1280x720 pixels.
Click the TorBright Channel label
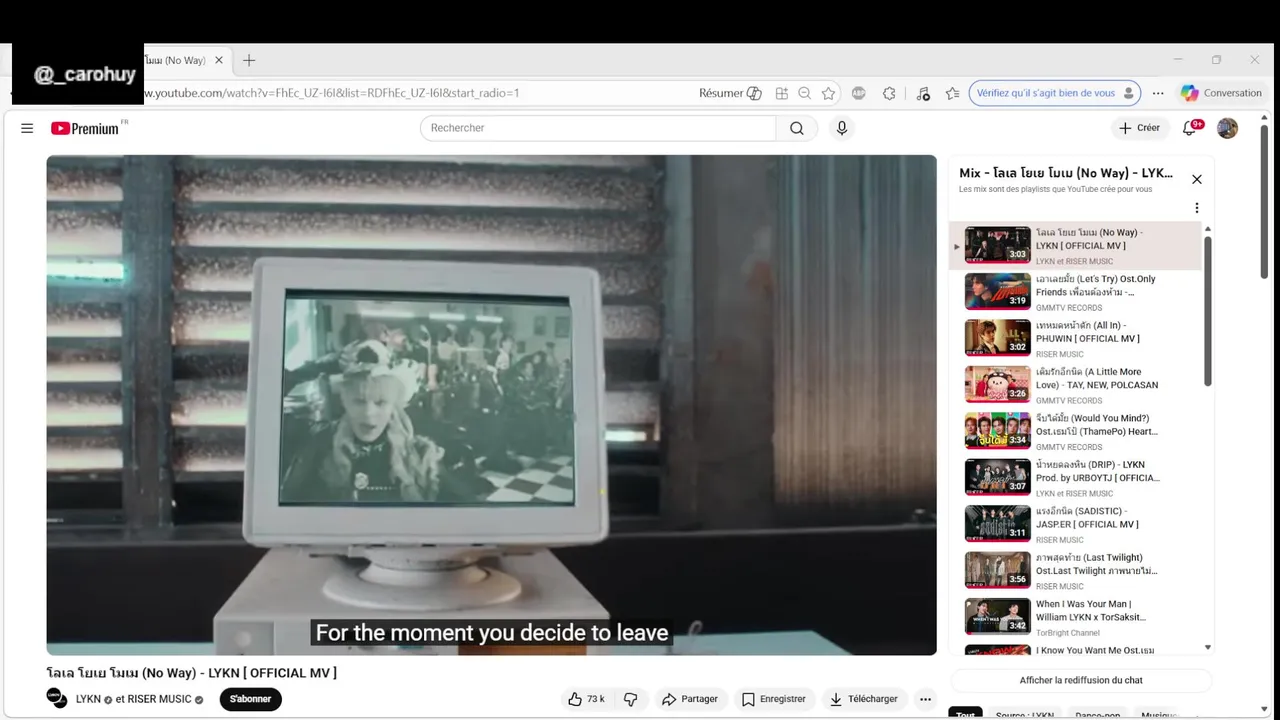coord(1068,633)
